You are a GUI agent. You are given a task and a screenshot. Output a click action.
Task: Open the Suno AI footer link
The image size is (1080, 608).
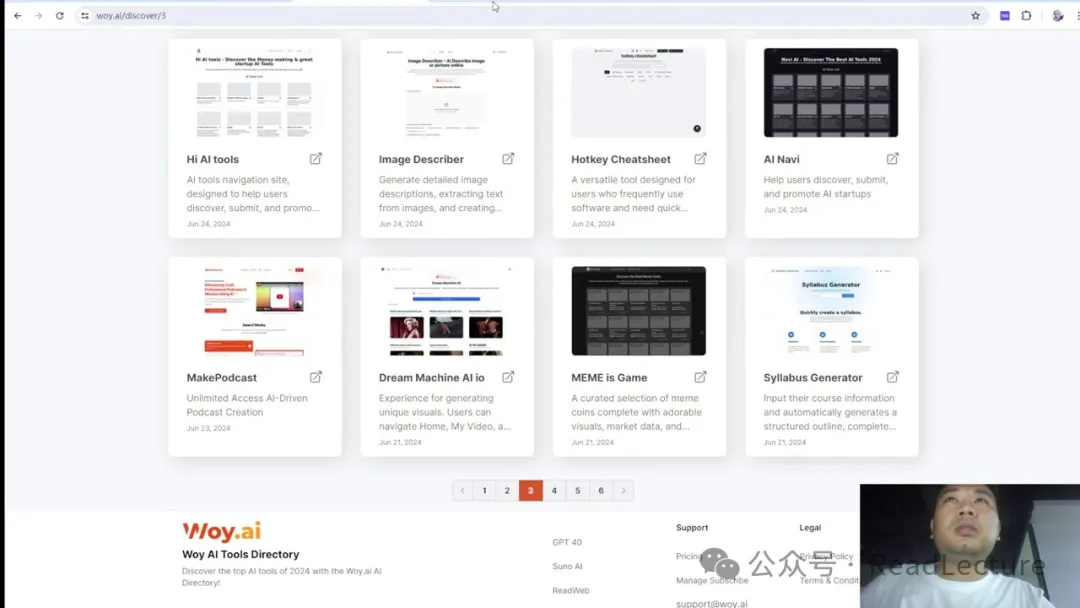[567, 566]
